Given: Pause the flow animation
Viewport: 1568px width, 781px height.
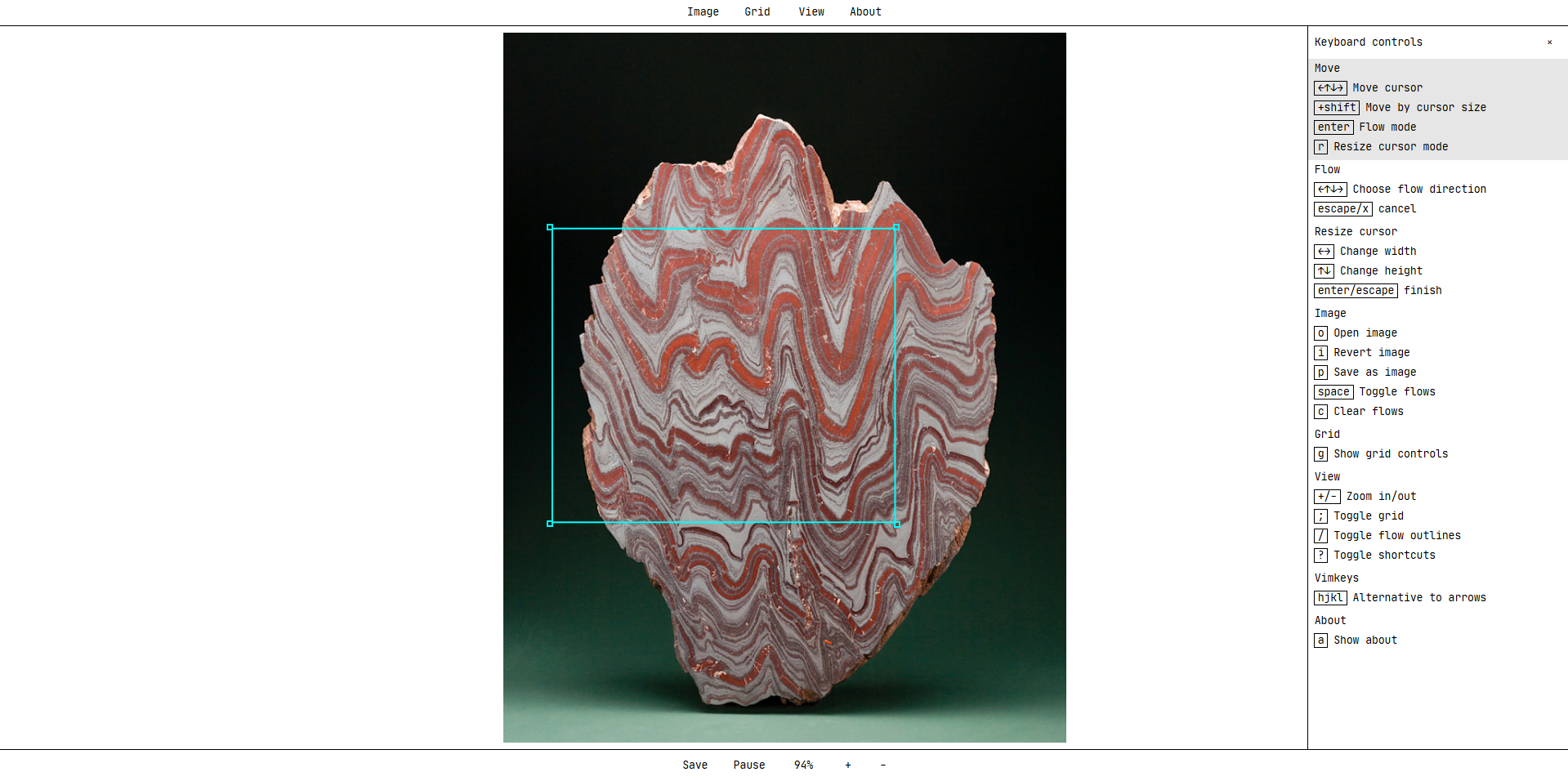Looking at the screenshot, I should [748, 765].
